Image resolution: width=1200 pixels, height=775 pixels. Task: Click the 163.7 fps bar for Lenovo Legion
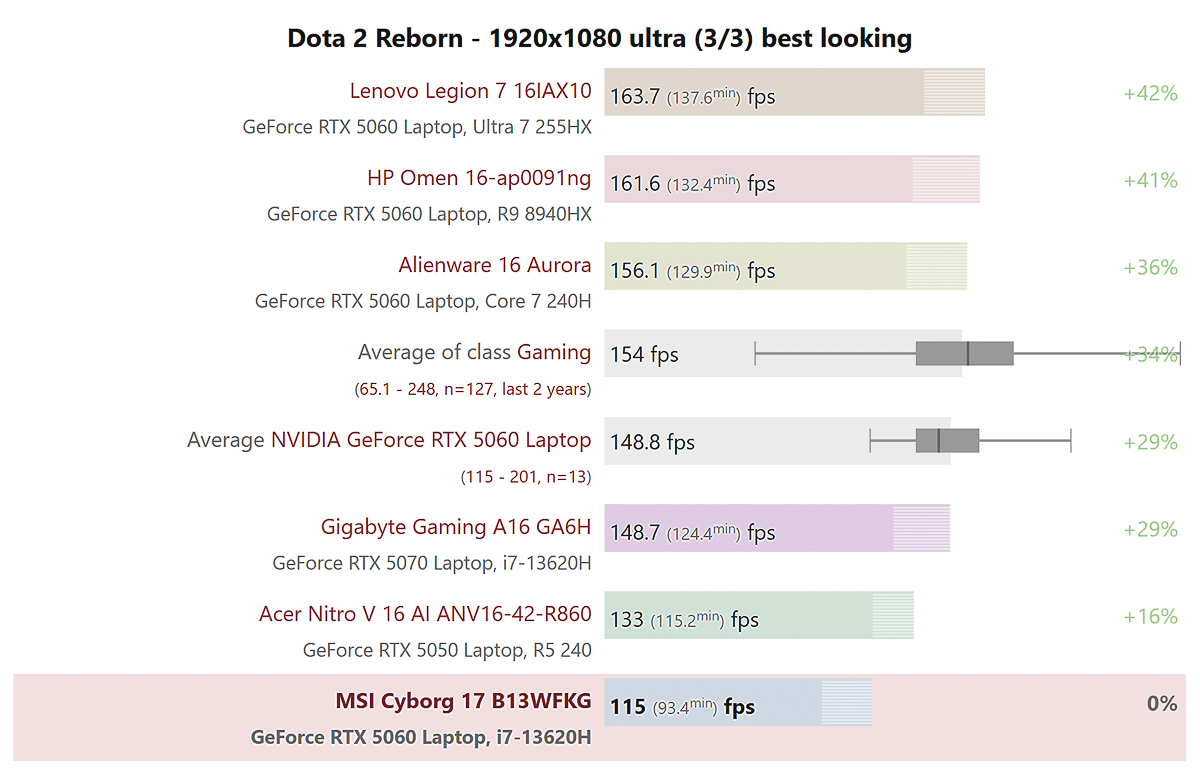pyautogui.click(x=795, y=92)
